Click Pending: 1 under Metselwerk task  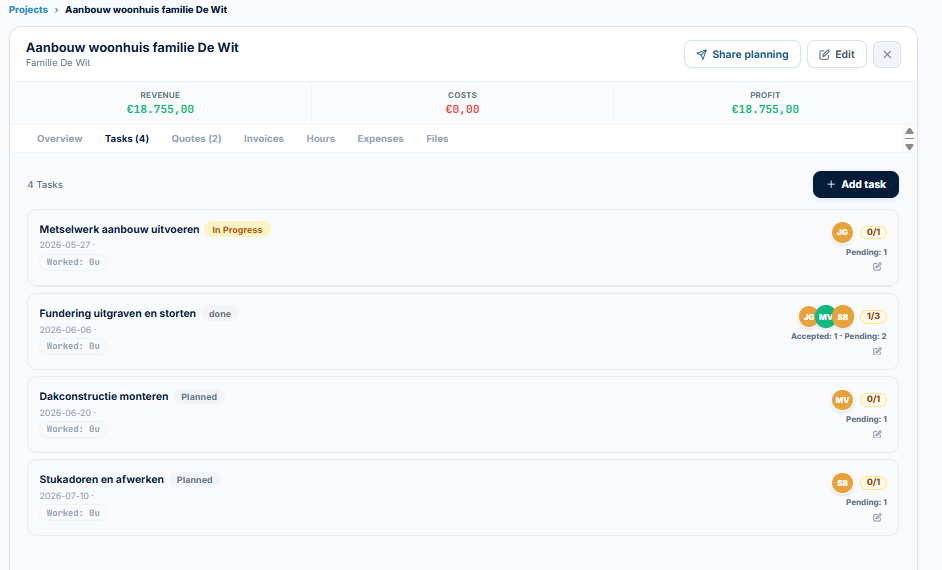tap(866, 252)
